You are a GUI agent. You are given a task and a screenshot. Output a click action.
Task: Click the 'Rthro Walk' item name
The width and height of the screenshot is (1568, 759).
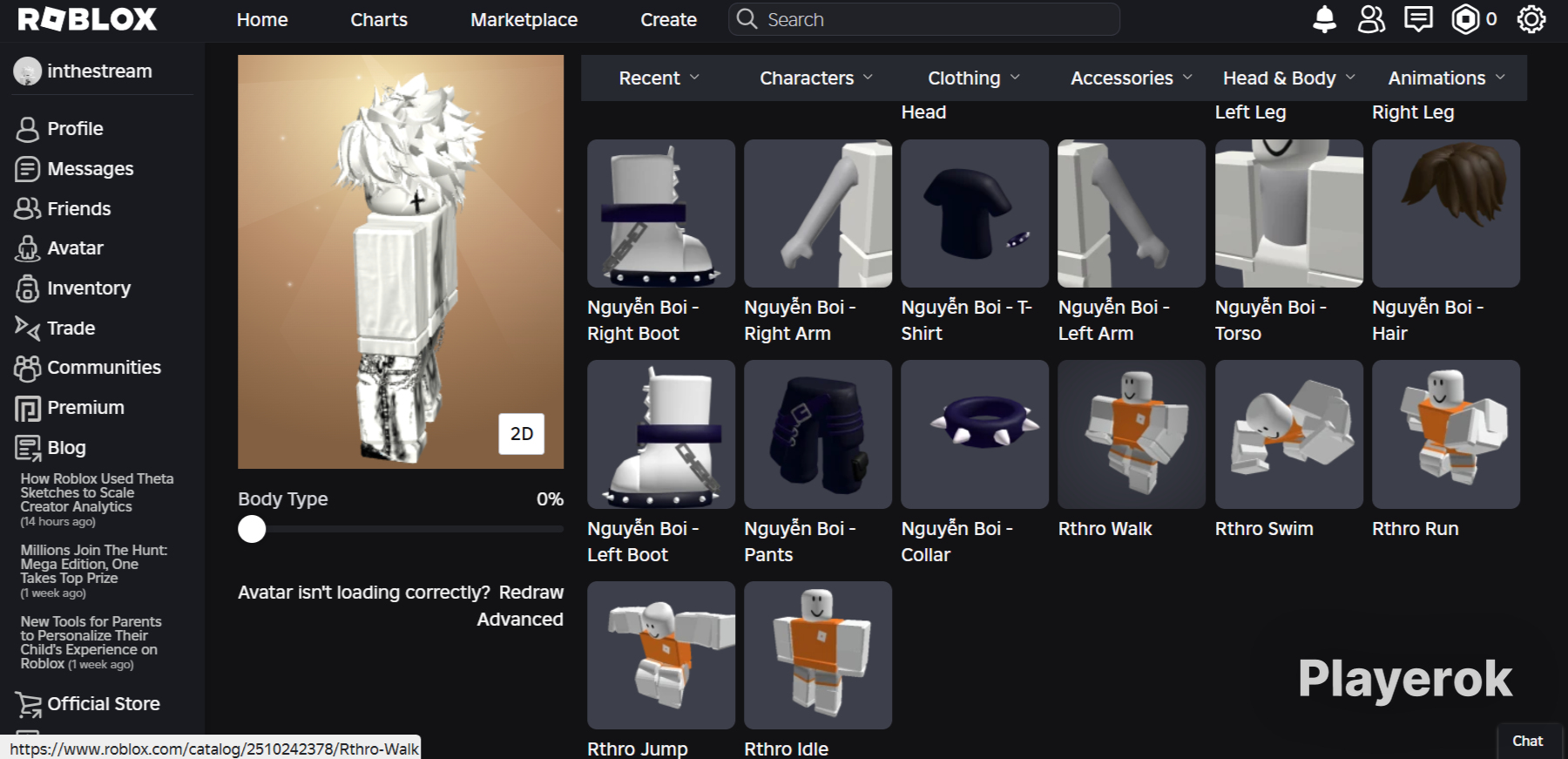click(1105, 529)
